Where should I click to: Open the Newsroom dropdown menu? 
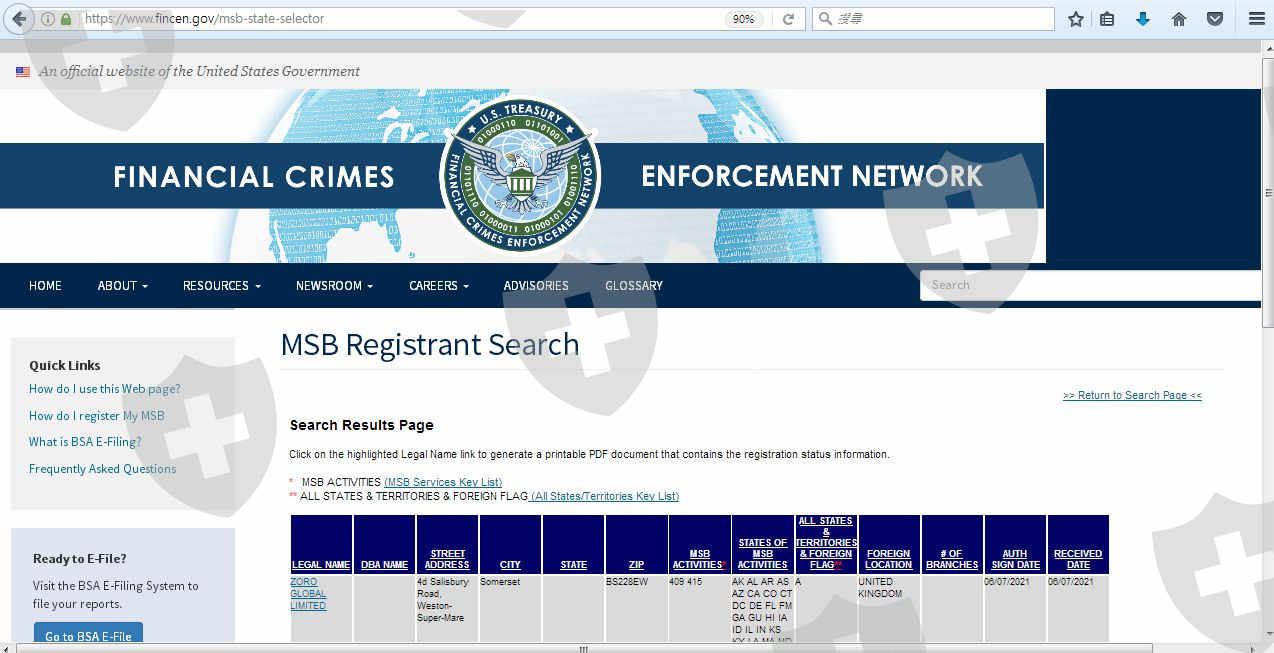click(x=334, y=286)
